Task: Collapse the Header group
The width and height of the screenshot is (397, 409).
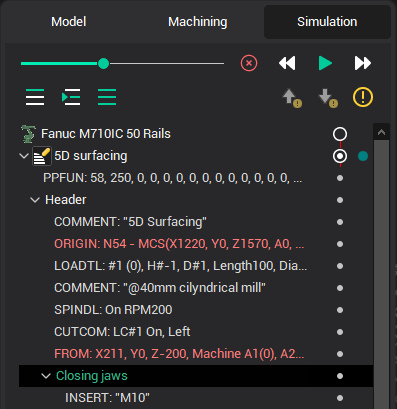Action: (35, 200)
